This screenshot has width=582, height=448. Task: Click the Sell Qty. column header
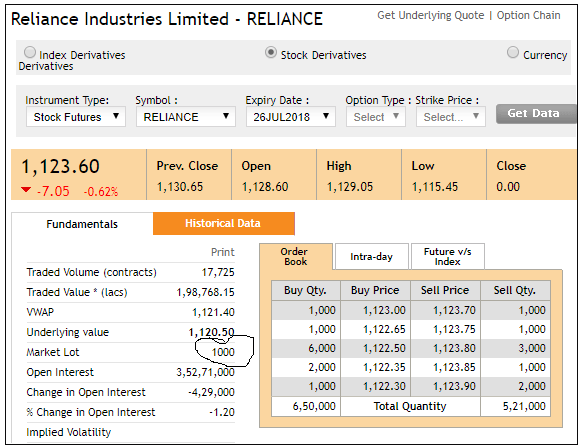pos(515,290)
